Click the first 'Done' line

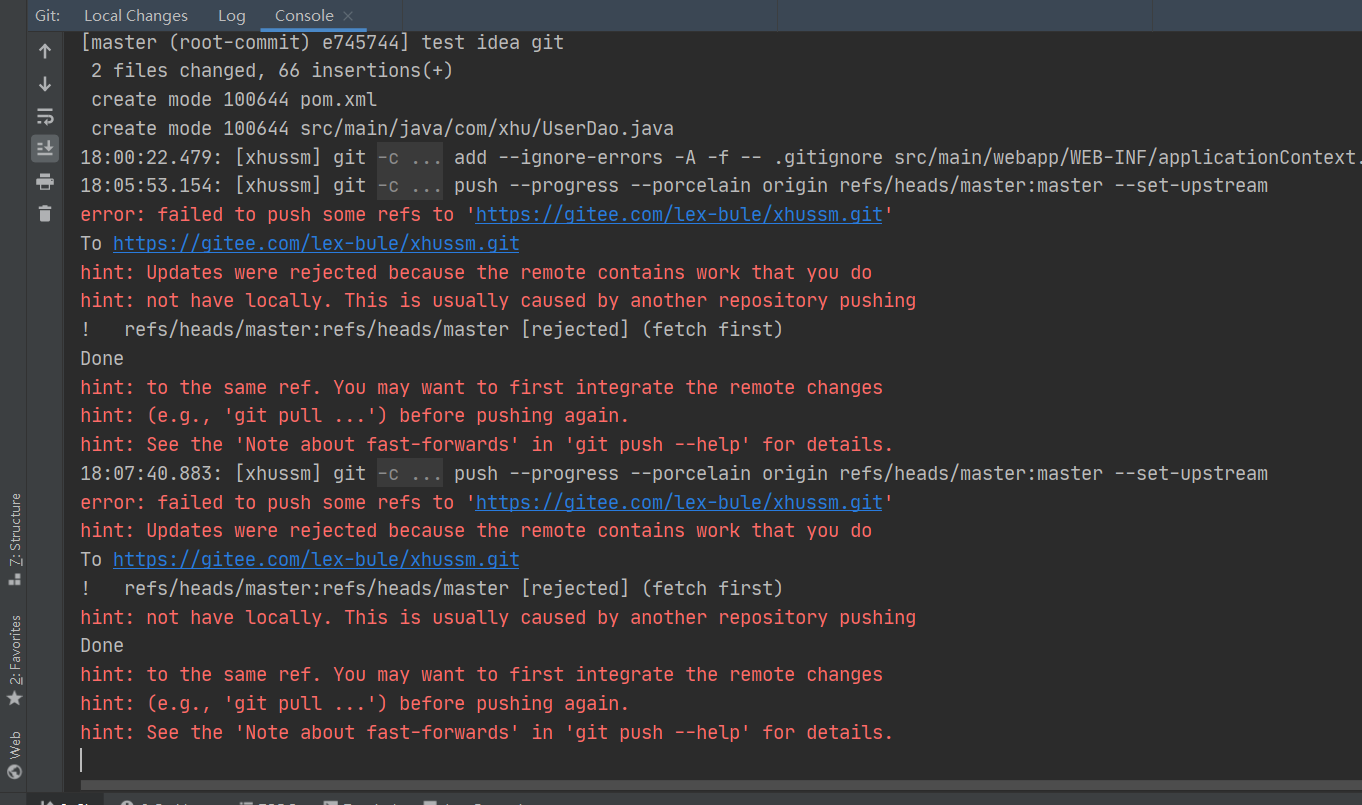[x=102, y=359]
